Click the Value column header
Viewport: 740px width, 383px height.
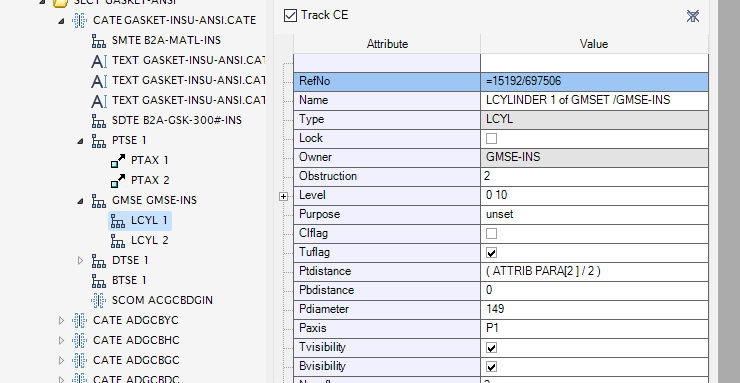pos(594,44)
